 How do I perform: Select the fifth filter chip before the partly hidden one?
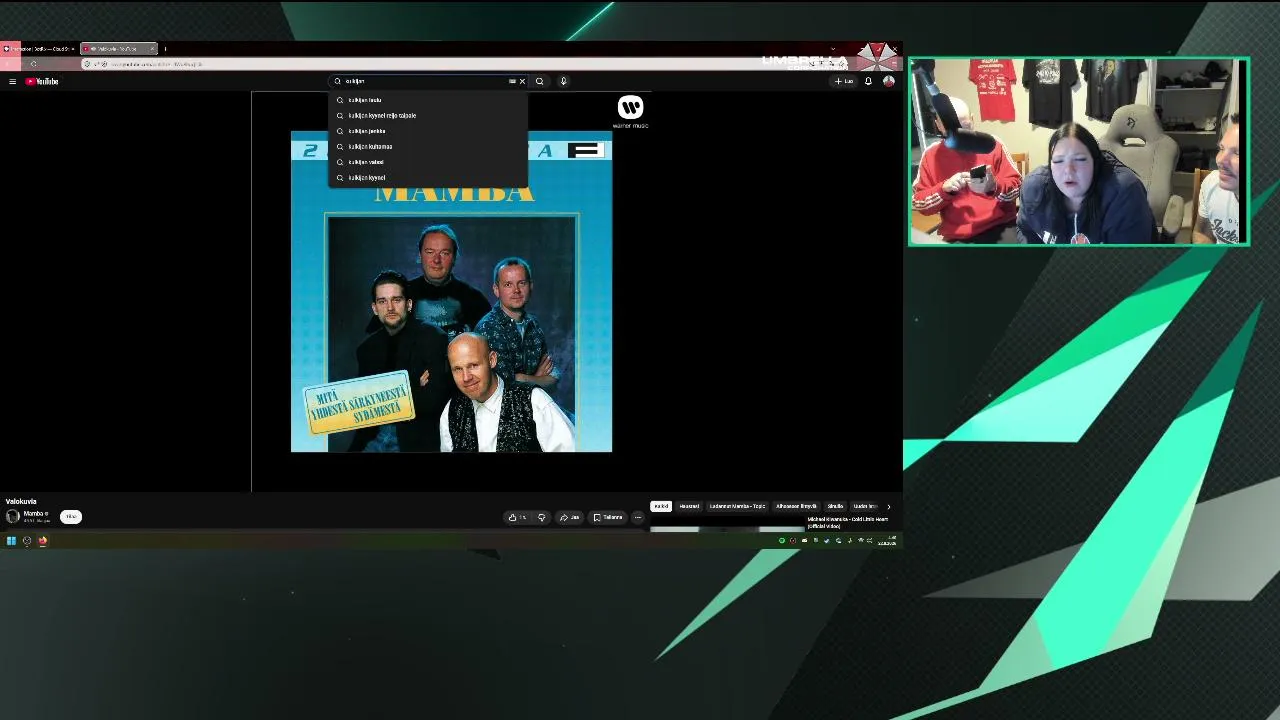835,506
